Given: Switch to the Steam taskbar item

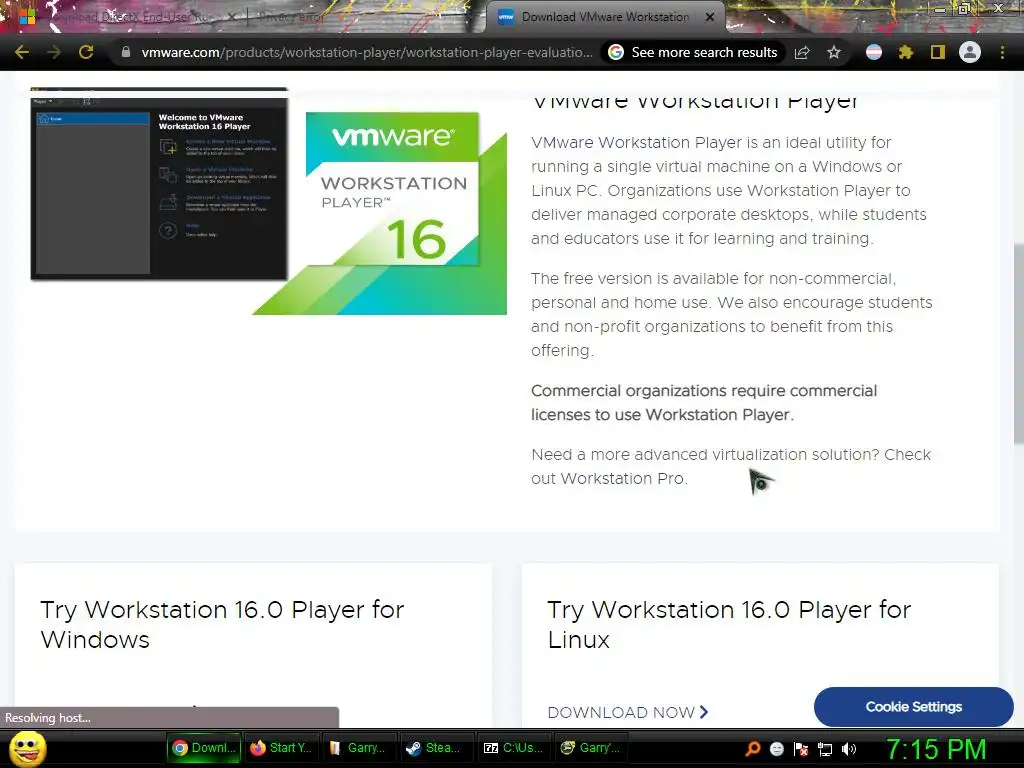Looking at the screenshot, I should pyautogui.click(x=436, y=748).
